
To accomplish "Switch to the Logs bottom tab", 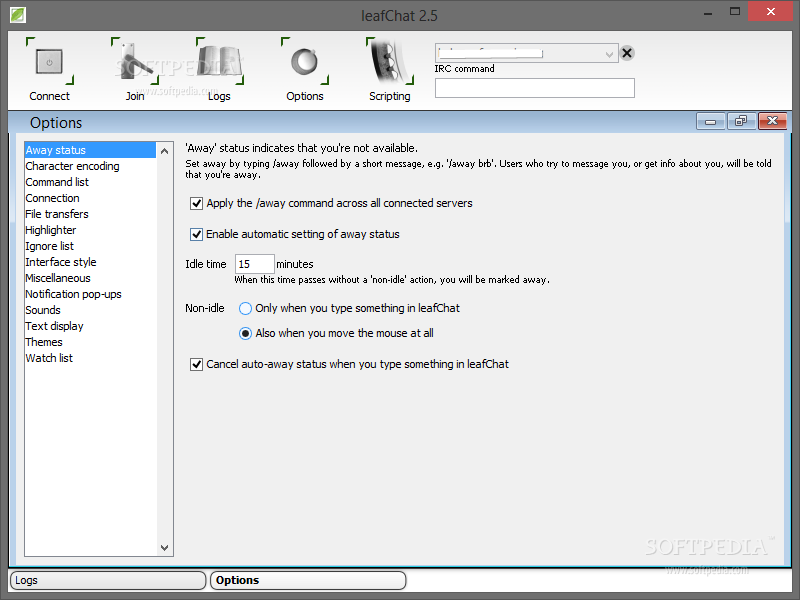I will tap(108, 580).
